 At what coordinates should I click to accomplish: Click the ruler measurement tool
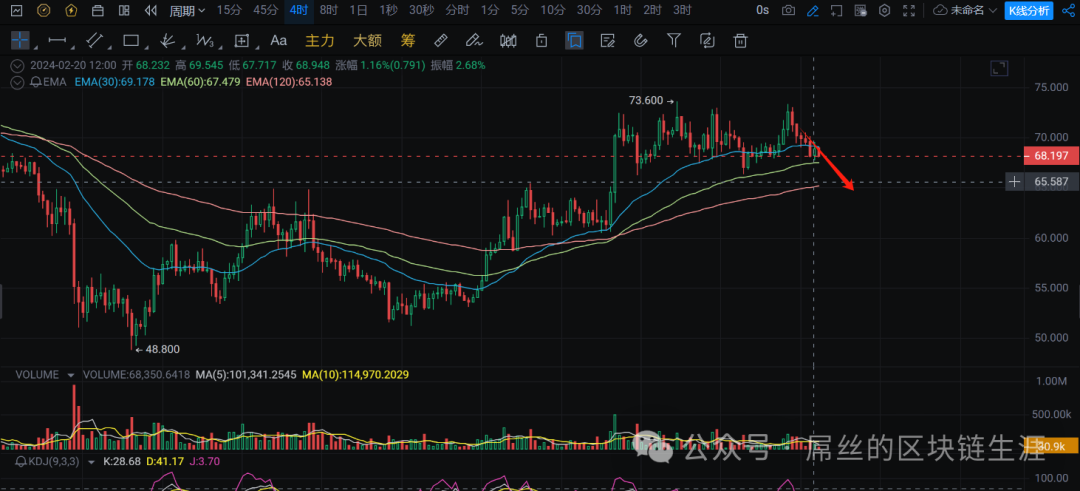pyautogui.click(x=441, y=41)
